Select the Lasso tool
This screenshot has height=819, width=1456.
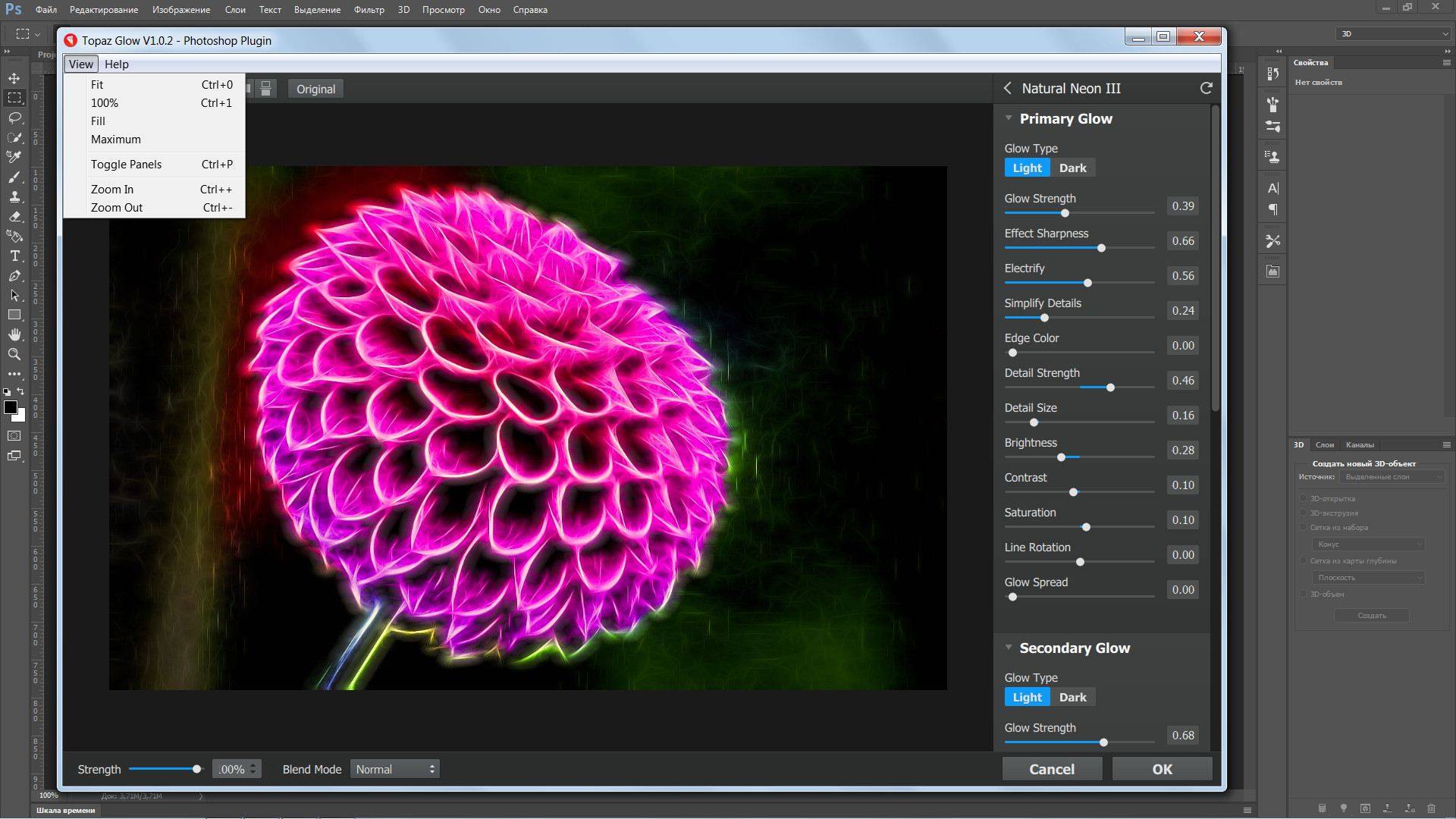(x=14, y=118)
